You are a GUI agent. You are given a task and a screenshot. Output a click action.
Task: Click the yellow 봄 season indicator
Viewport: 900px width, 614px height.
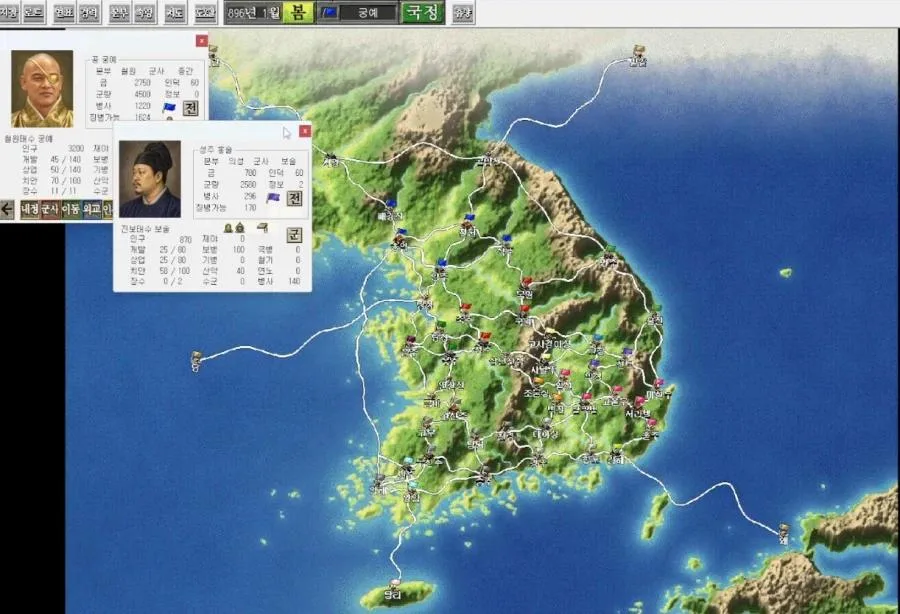click(298, 12)
